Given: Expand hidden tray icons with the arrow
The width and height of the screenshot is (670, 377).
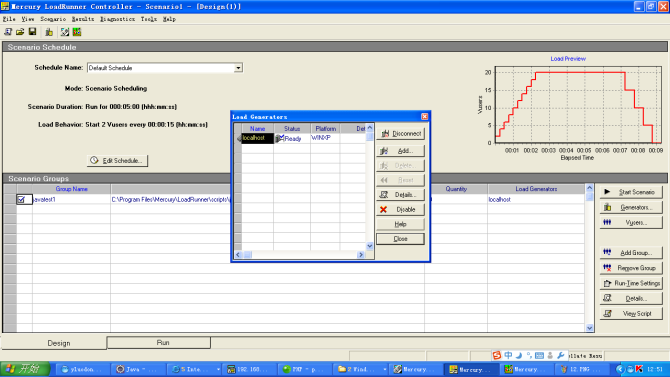Looking at the screenshot, I should 620,369.
